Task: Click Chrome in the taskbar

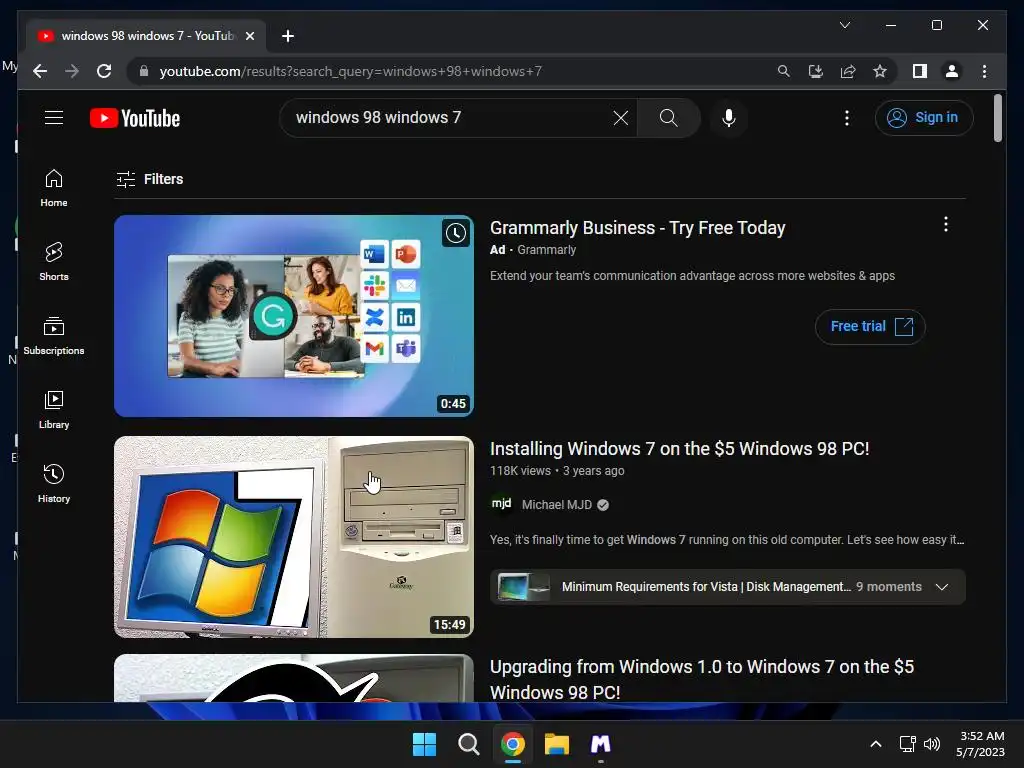Action: (x=513, y=744)
